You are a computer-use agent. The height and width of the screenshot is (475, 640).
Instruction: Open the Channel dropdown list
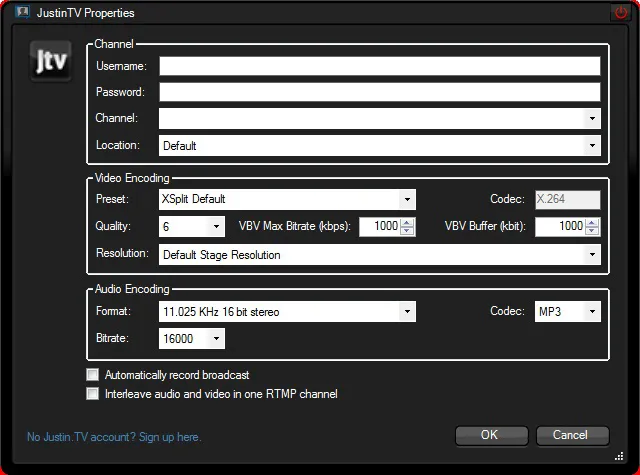(380, 118)
